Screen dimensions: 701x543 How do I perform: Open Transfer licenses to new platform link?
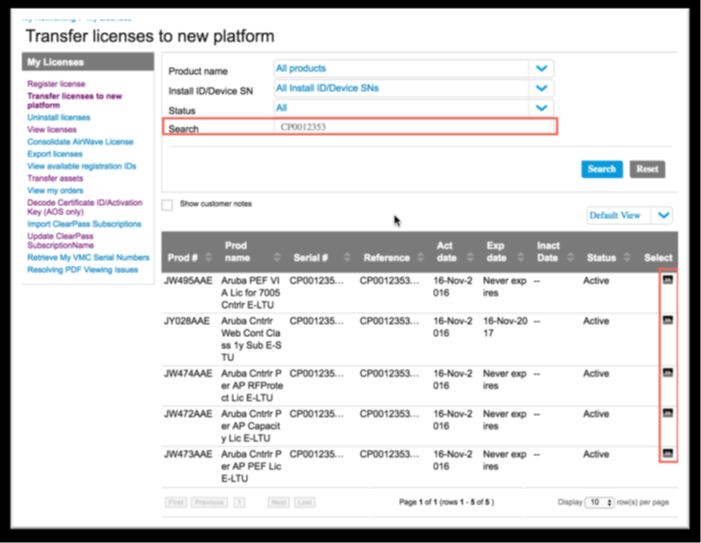click(x=74, y=101)
